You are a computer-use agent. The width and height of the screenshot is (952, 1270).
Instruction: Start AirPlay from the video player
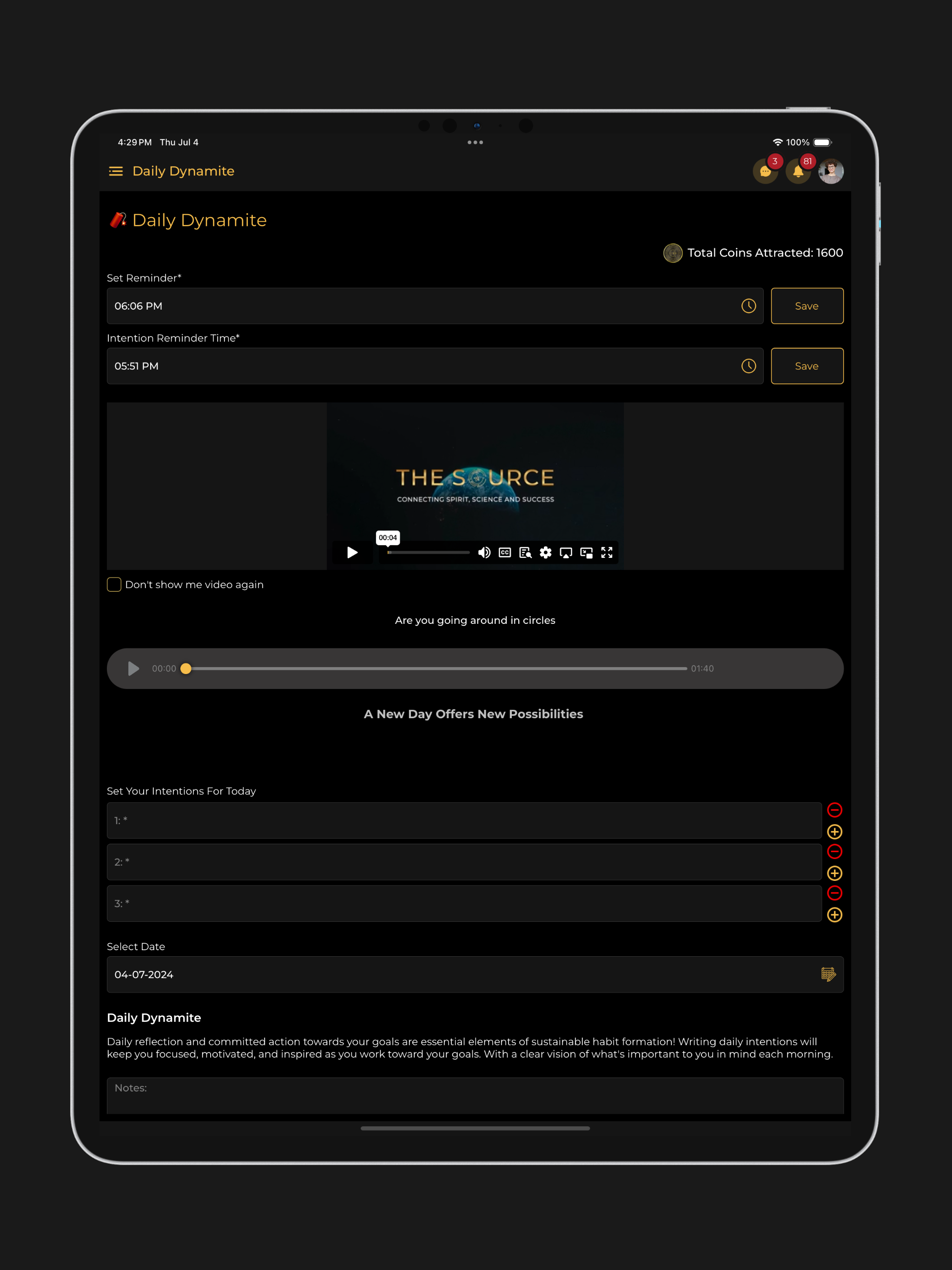(566, 552)
